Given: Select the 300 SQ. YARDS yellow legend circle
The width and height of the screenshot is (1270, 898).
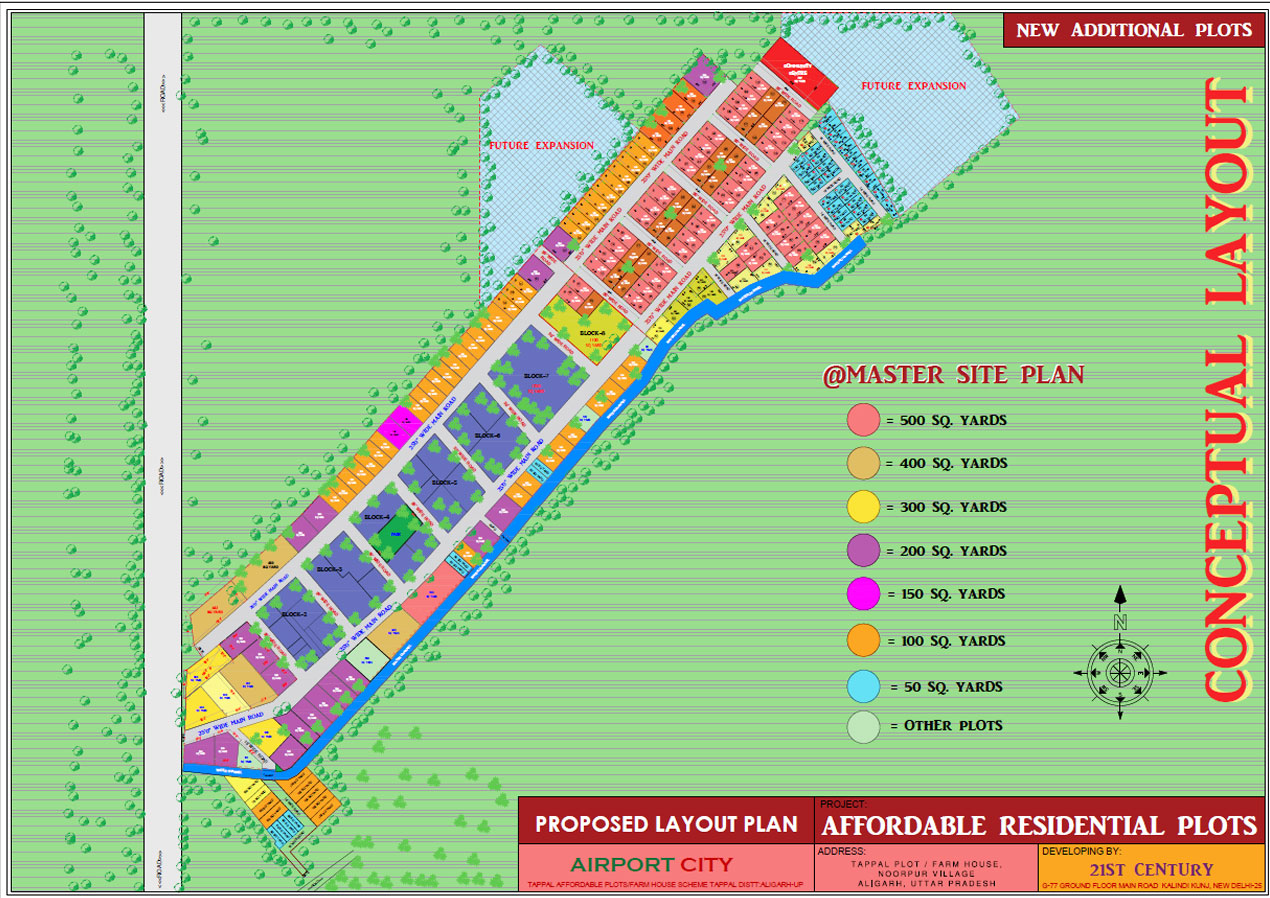Looking at the screenshot, I should tap(862, 507).
